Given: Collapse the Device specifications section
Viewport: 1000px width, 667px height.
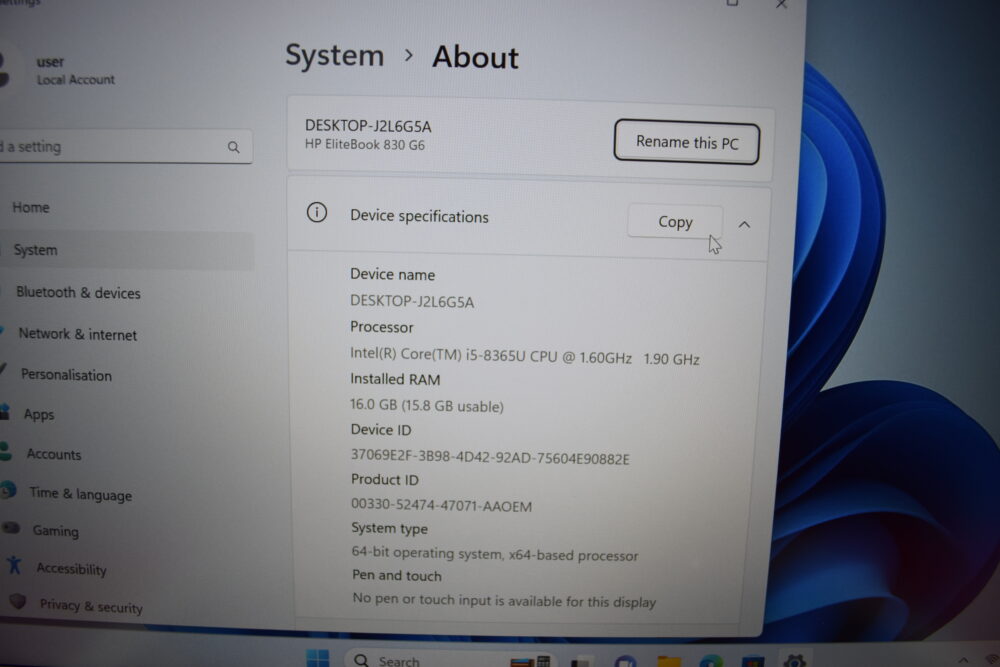Looking at the screenshot, I should click(744, 224).
